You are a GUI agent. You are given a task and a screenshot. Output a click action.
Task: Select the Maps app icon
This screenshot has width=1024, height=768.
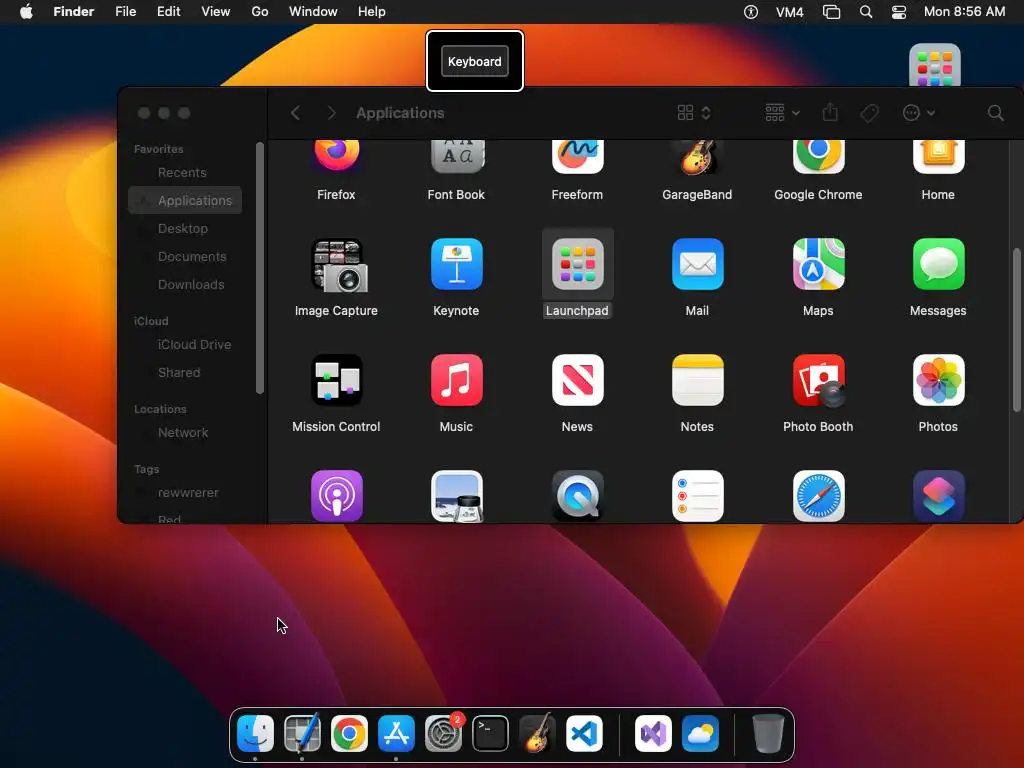point(818,264)
